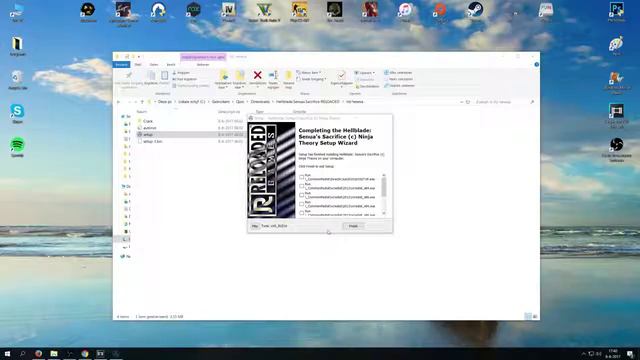Click Downloads in the address breadcrumb
Image resolution: width=640 pixels, height=360 pixels.
(x=260, y=102)
